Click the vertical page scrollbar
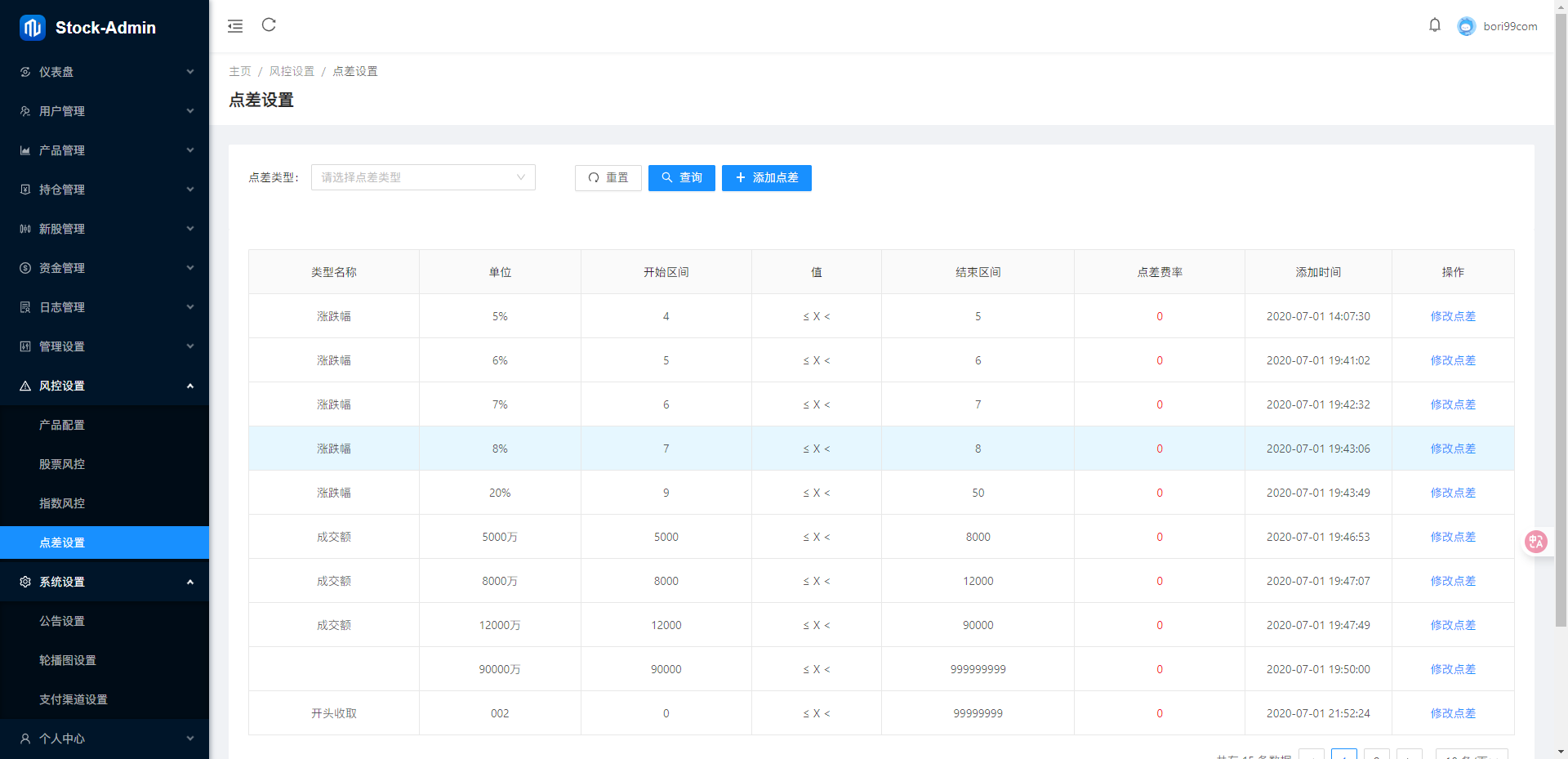Screen dimensions: 1568x759 1561,319
